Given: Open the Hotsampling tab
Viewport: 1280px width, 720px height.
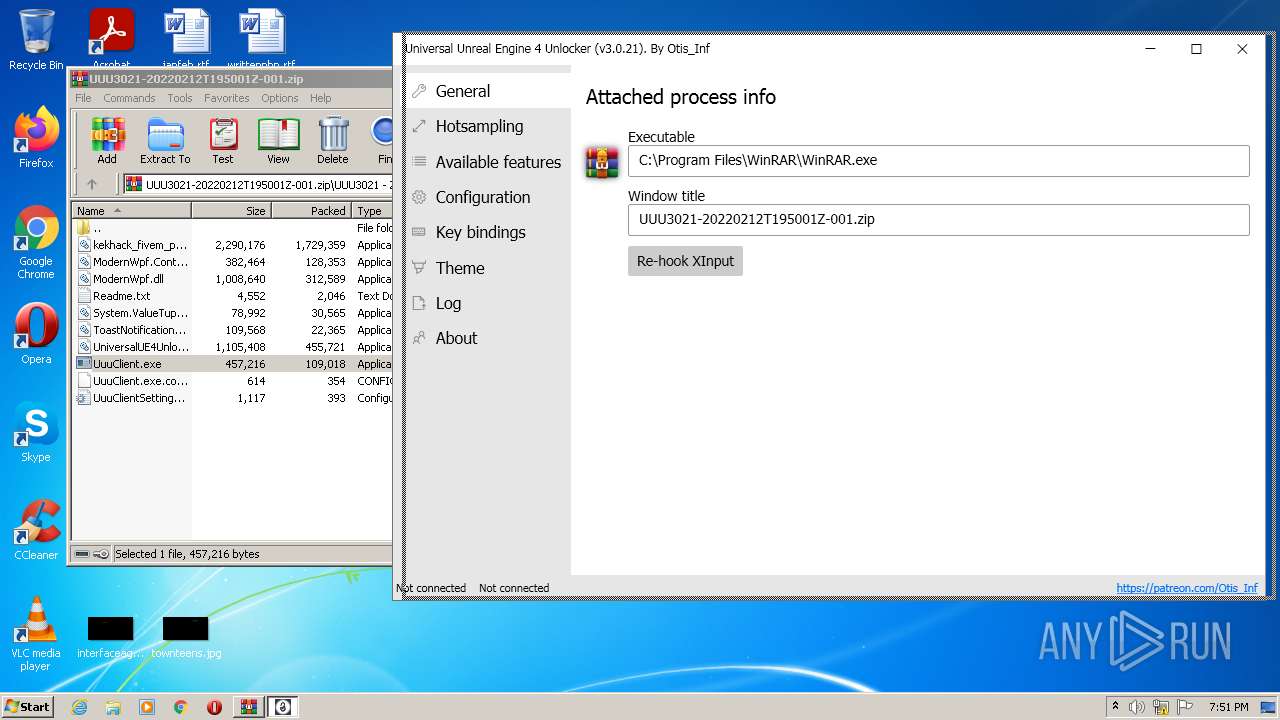Looking at the screenshot, I should pyautogui.click(x=488, y=126).
